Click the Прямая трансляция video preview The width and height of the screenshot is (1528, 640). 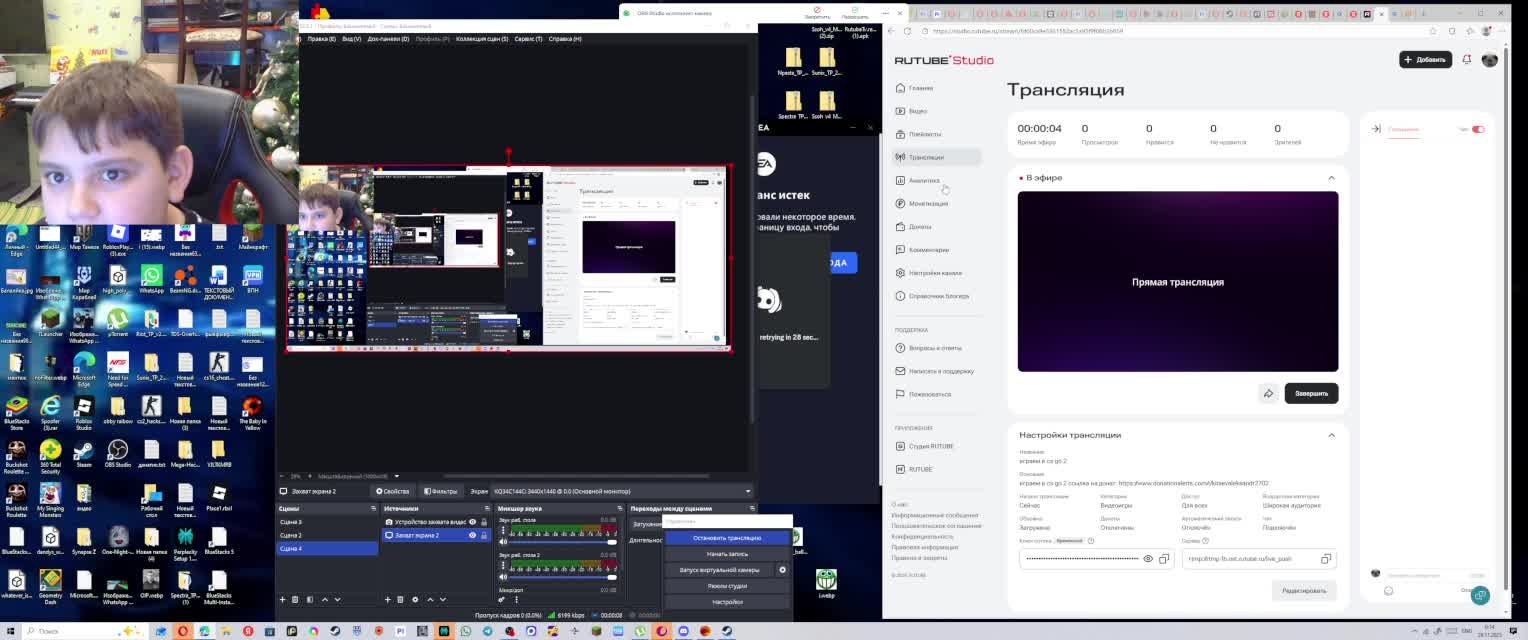click(x=1178, y=282)
